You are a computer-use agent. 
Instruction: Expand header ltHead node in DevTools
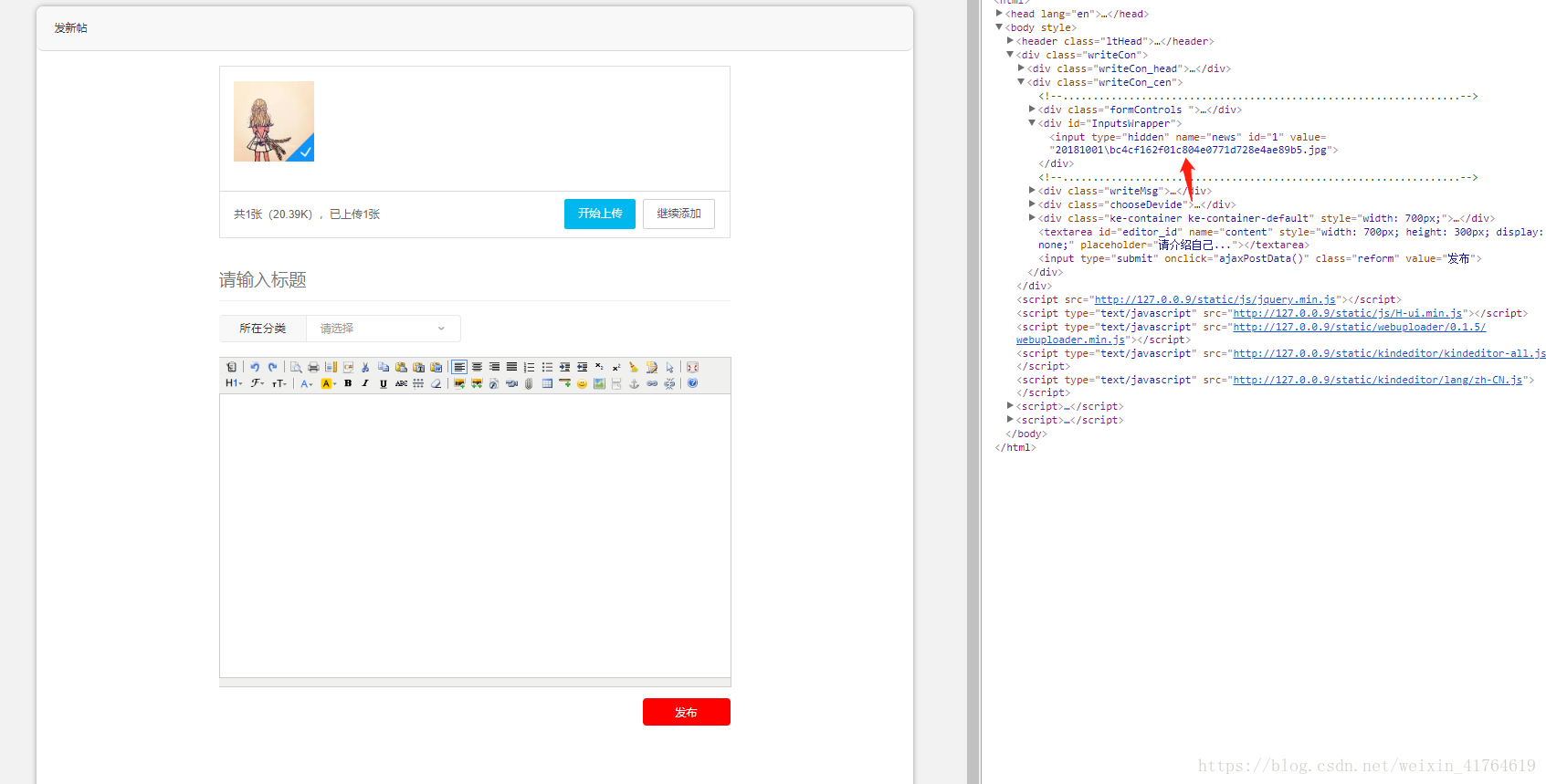[x=1010, y=41]
